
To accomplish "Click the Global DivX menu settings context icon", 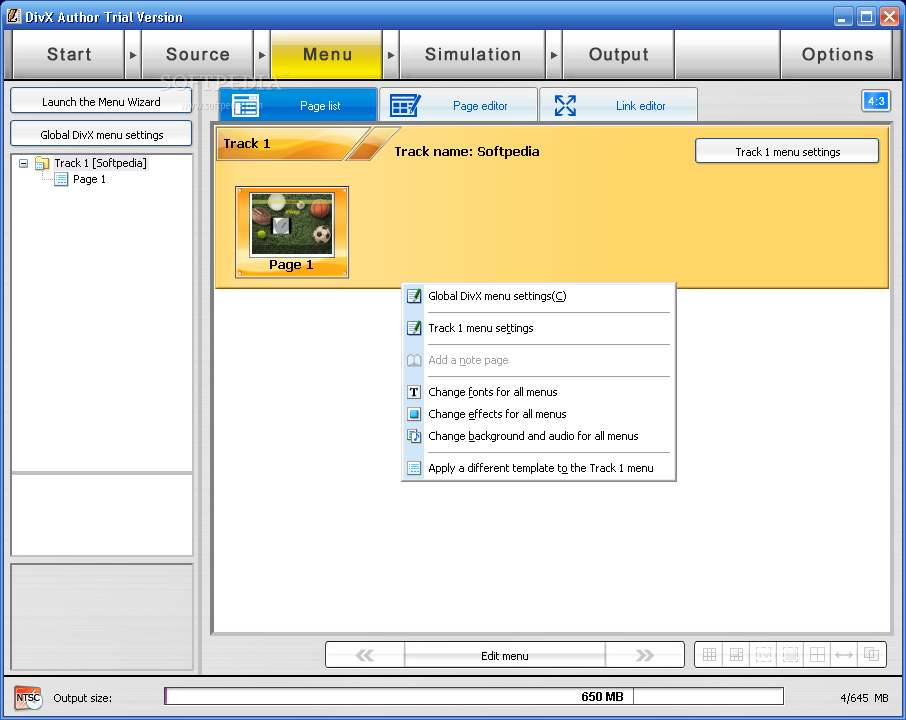I will [x=414, y=296].
